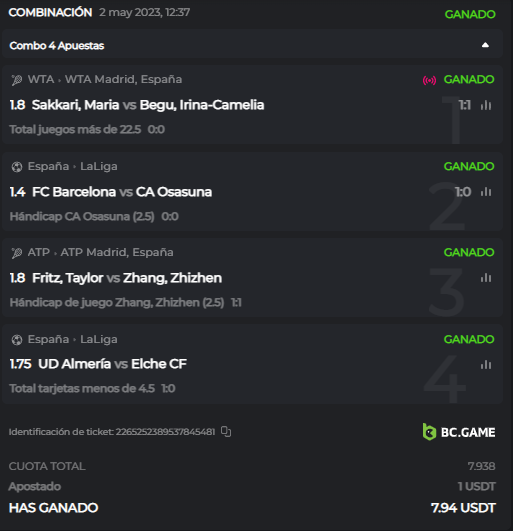Click the tennis racket icon next to WTA
The width and height of the screenshot is (513, 531).
pyautogui.click(x=17, y=80)
